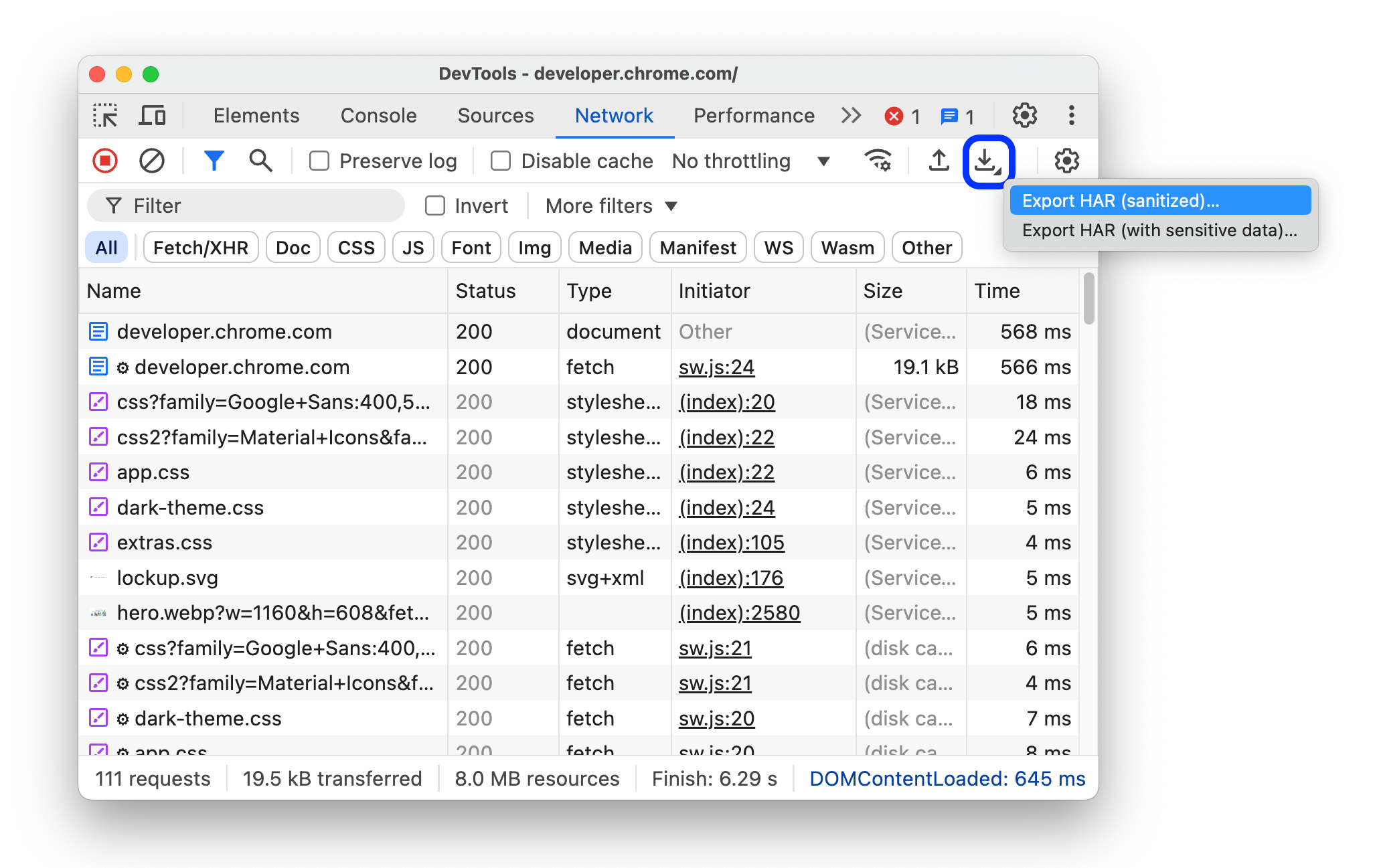Viewport: 1375px width, 868px height.
Task: Click the search network requests icon
Action: click(259, 160)
